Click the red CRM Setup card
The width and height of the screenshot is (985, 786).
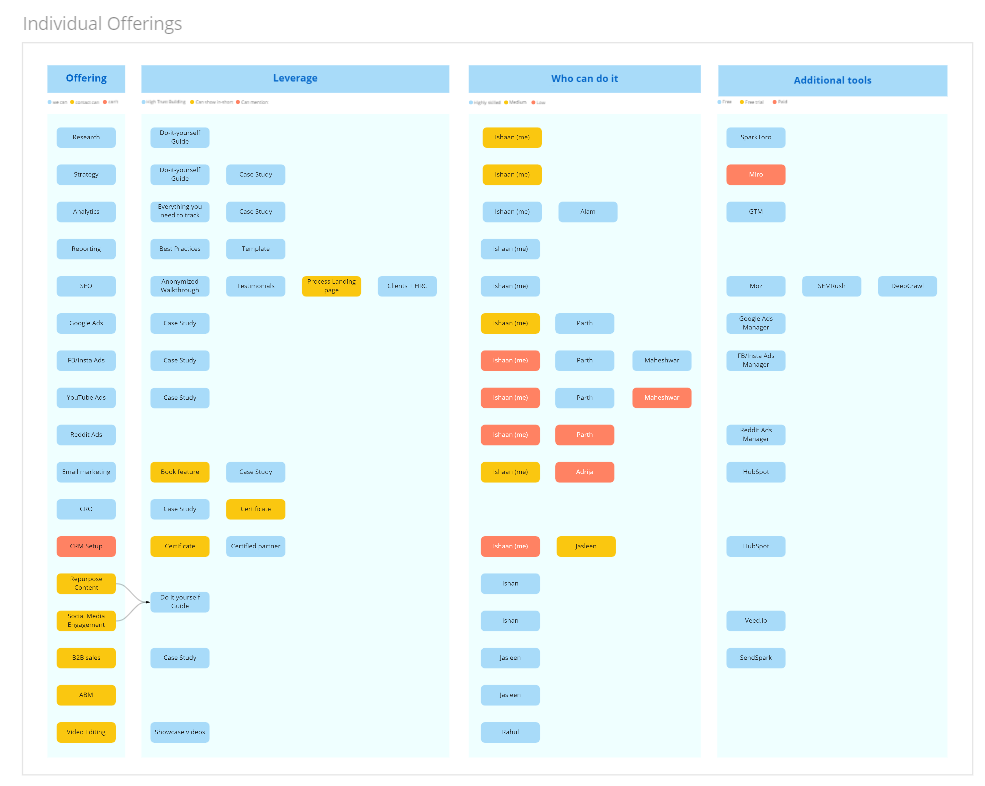point(86,546)
